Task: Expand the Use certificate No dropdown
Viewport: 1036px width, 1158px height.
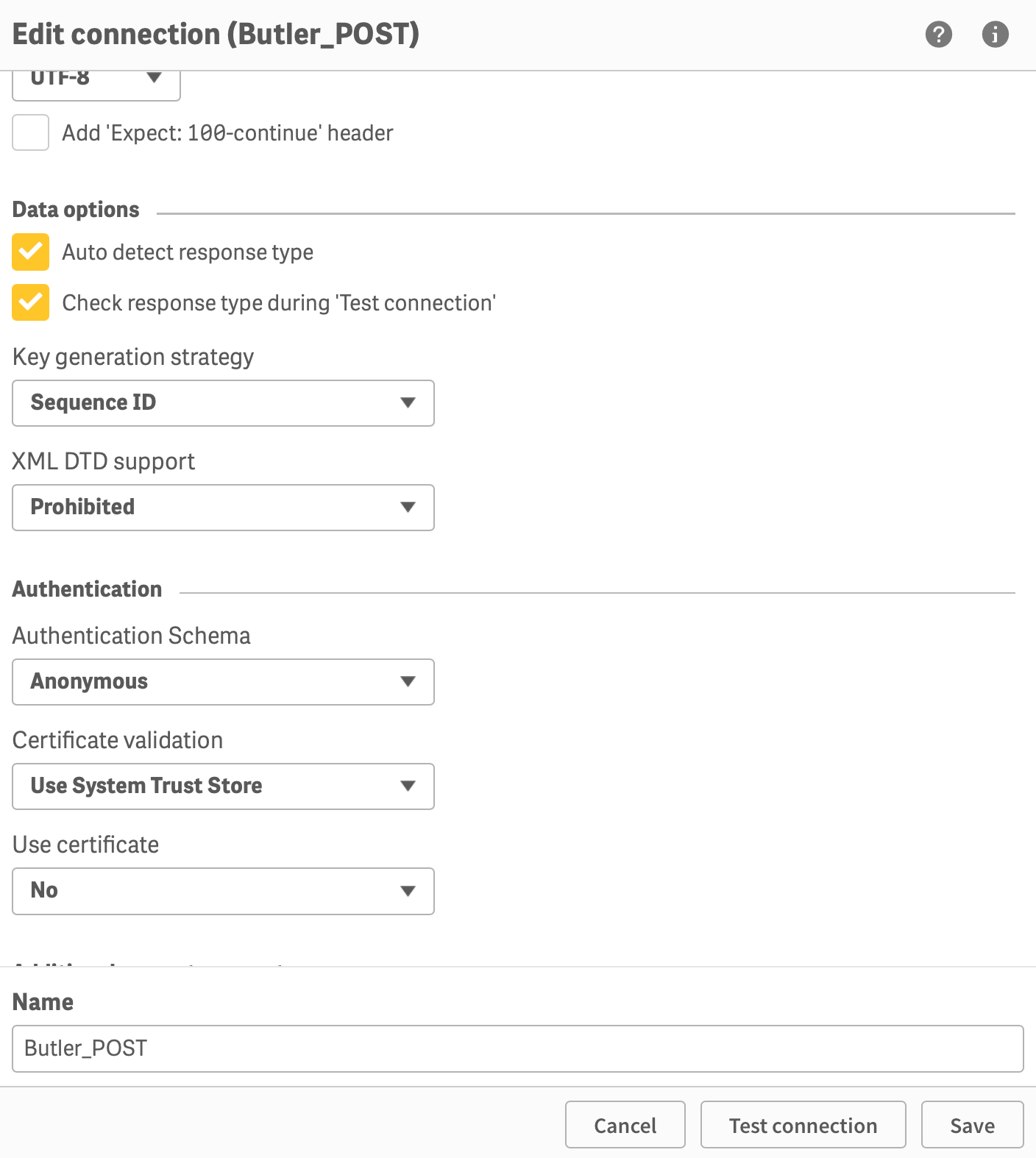Action: (223, 891)
